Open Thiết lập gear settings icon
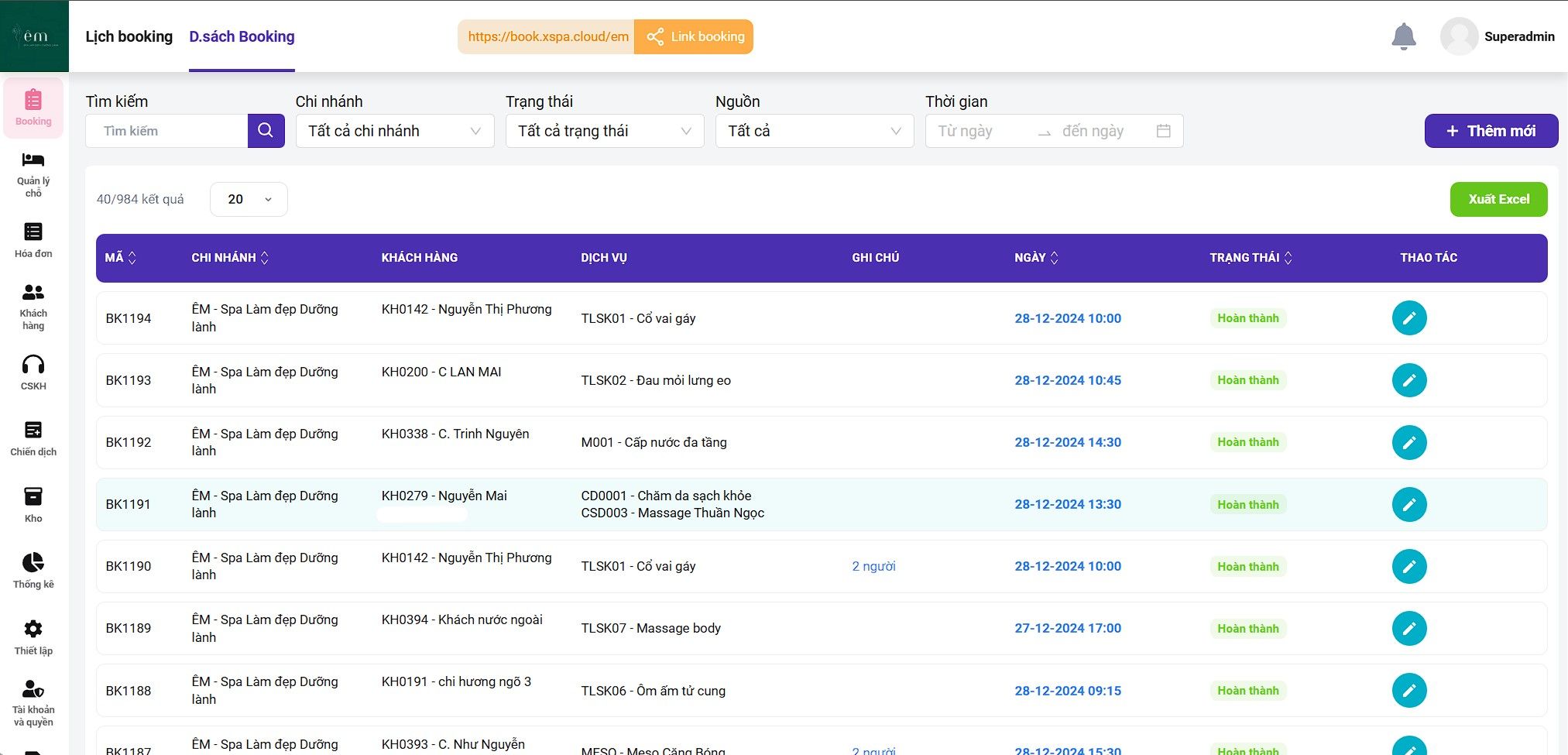This screenshot has height=755, width=1568. click(x=33, y=629)
